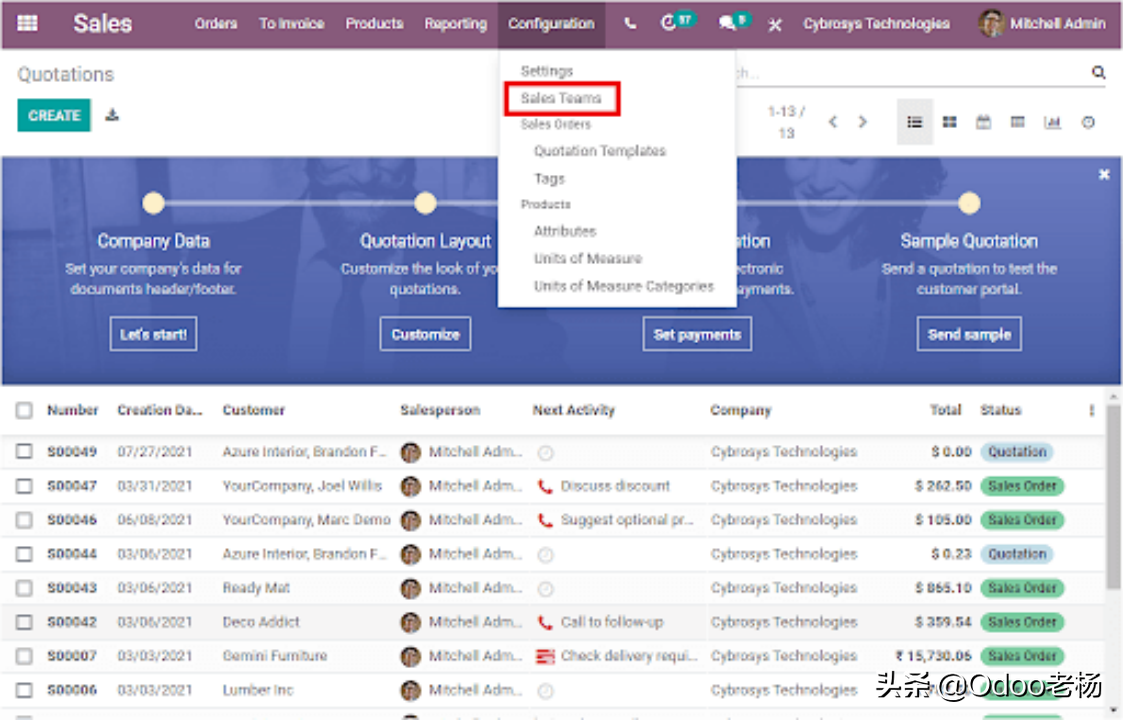
Task: Select Sales Teams menu item
Action: click(x=562, y=98)
